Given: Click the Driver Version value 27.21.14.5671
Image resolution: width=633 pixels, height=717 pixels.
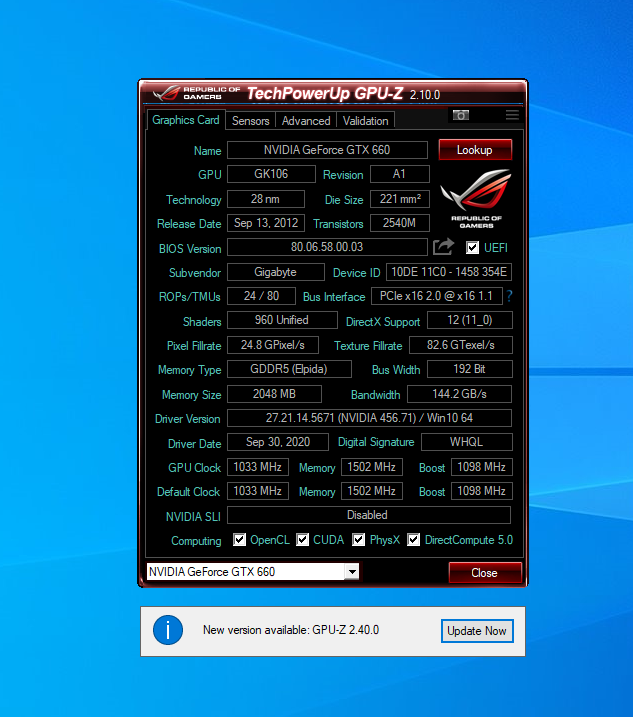Looking at the screenshot, I should [369, 418].
